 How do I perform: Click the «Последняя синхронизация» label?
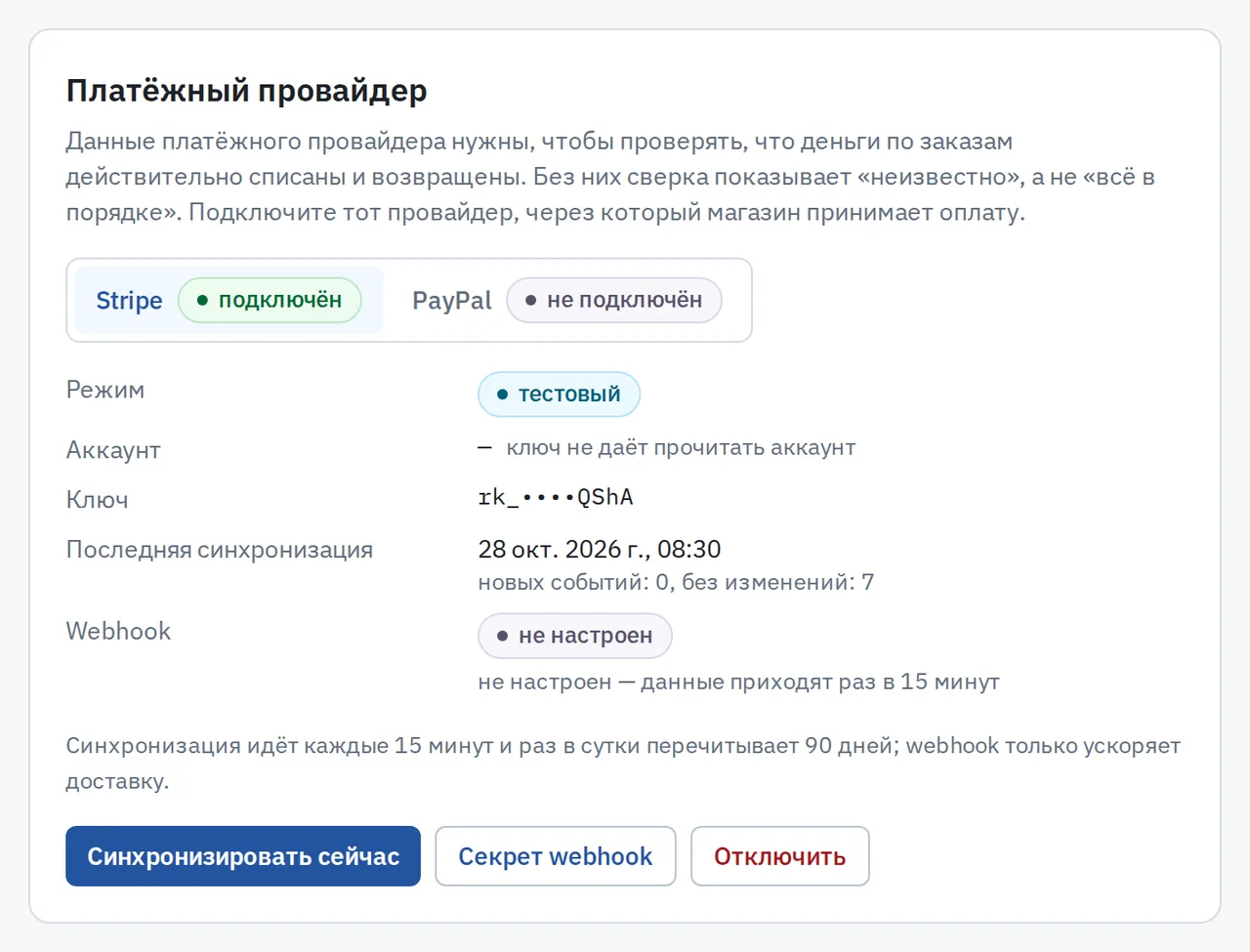click(x=220, y=550)
